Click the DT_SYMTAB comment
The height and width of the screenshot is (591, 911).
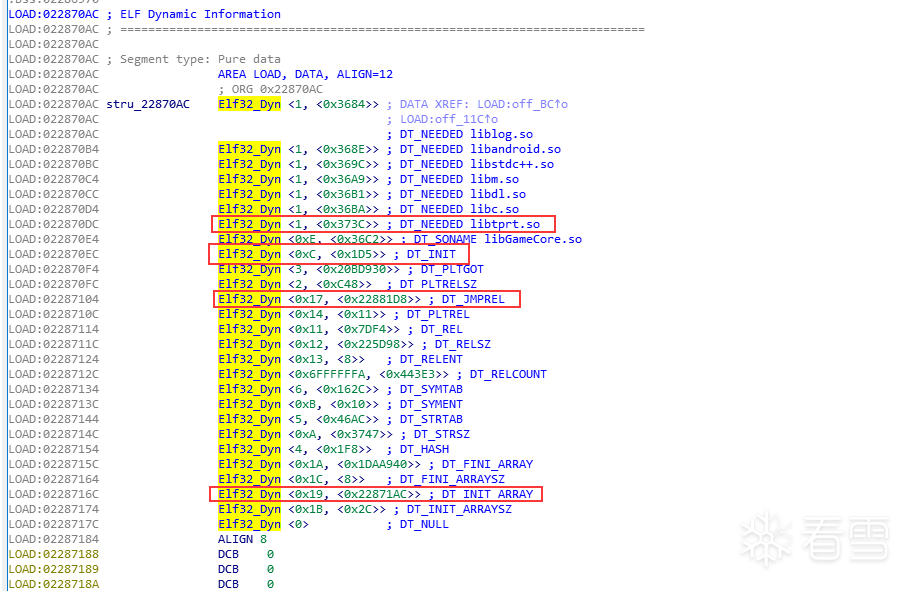[431, 389]
